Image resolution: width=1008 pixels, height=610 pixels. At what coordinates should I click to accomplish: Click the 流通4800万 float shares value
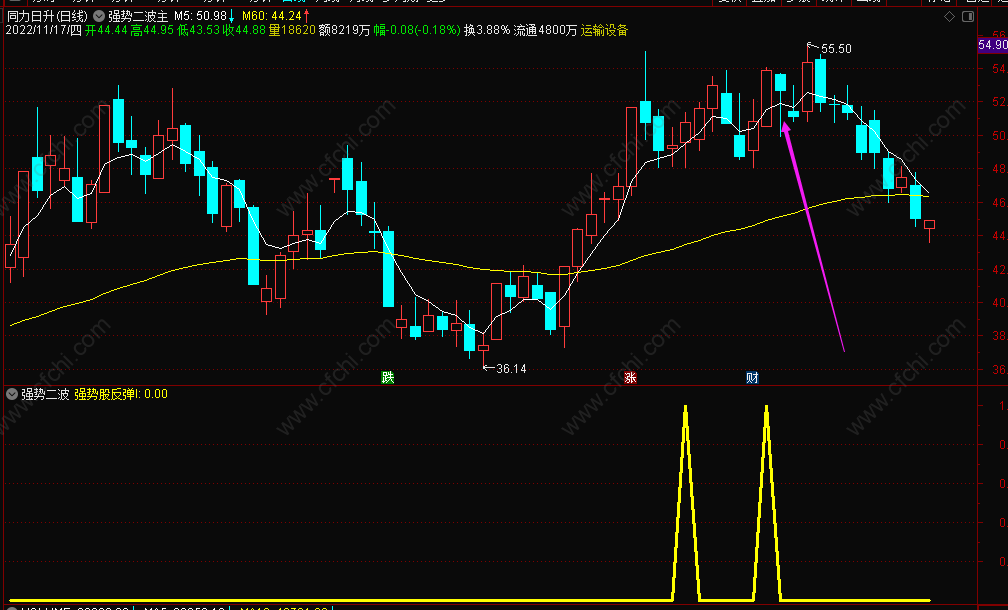pyautogui.click(x=545, y=30)
